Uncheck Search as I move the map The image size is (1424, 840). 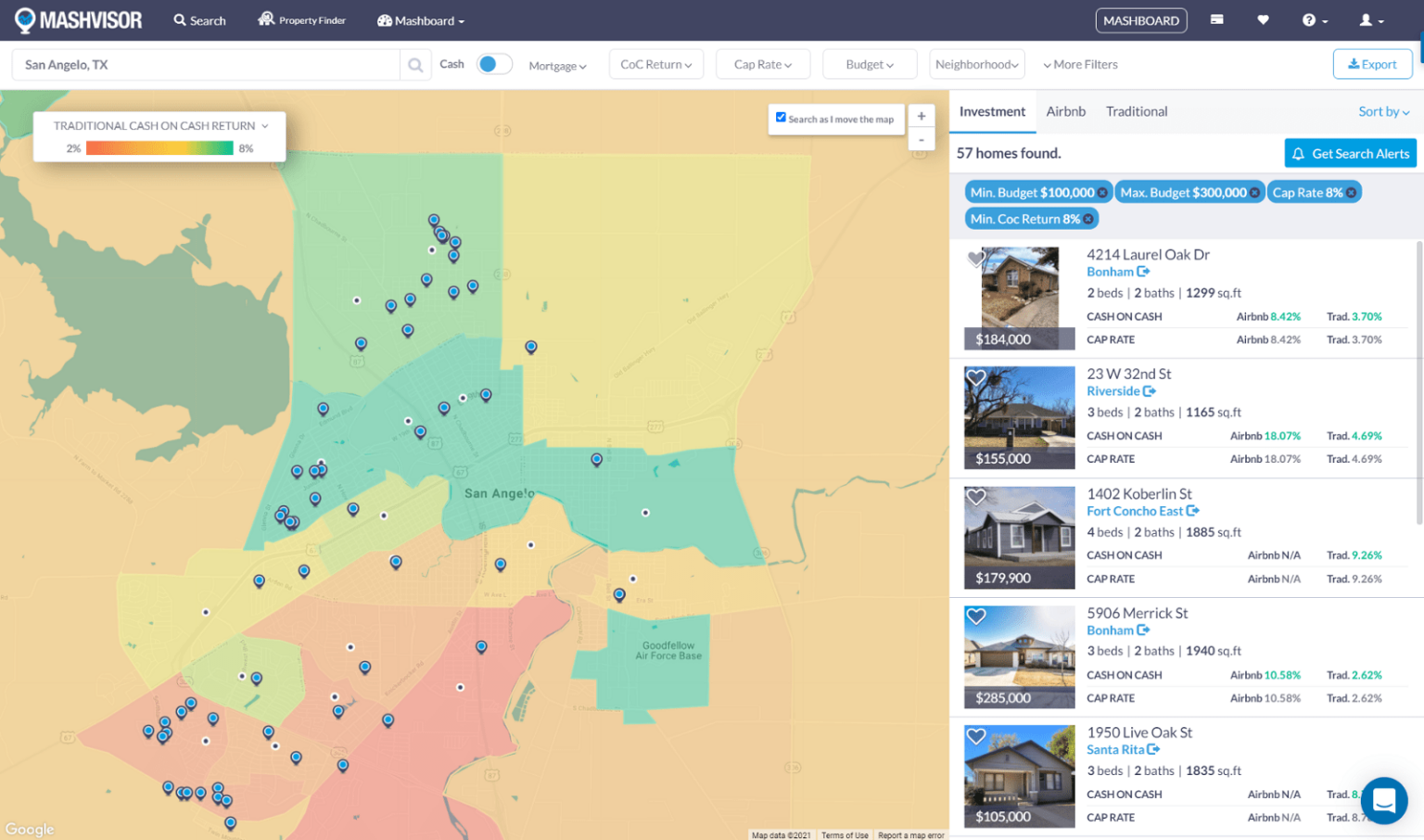pos(781,118)
